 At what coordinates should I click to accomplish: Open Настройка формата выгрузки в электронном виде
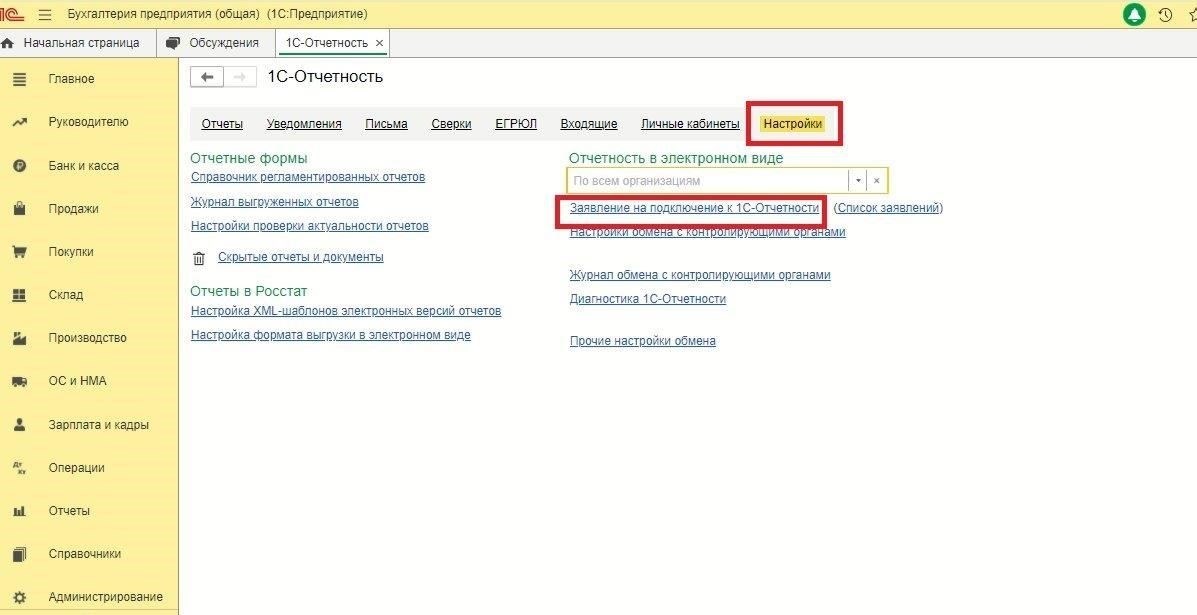[x=331, y=335]
